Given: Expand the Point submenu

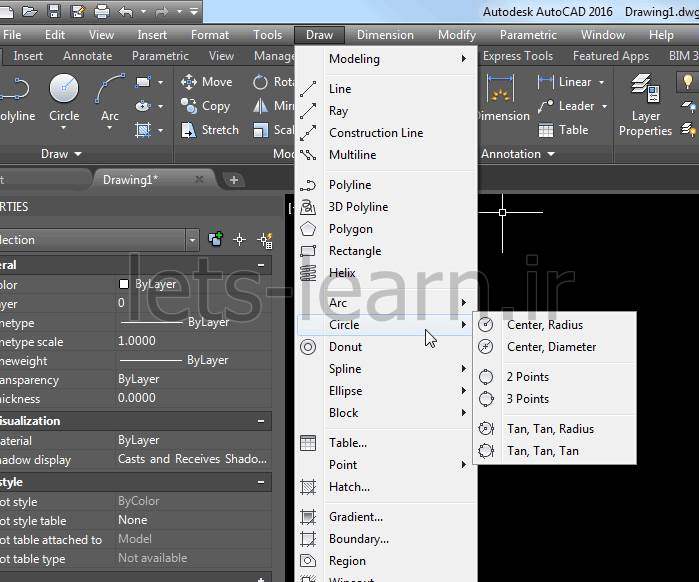Looking at the screenshot, I should point(386,465).
